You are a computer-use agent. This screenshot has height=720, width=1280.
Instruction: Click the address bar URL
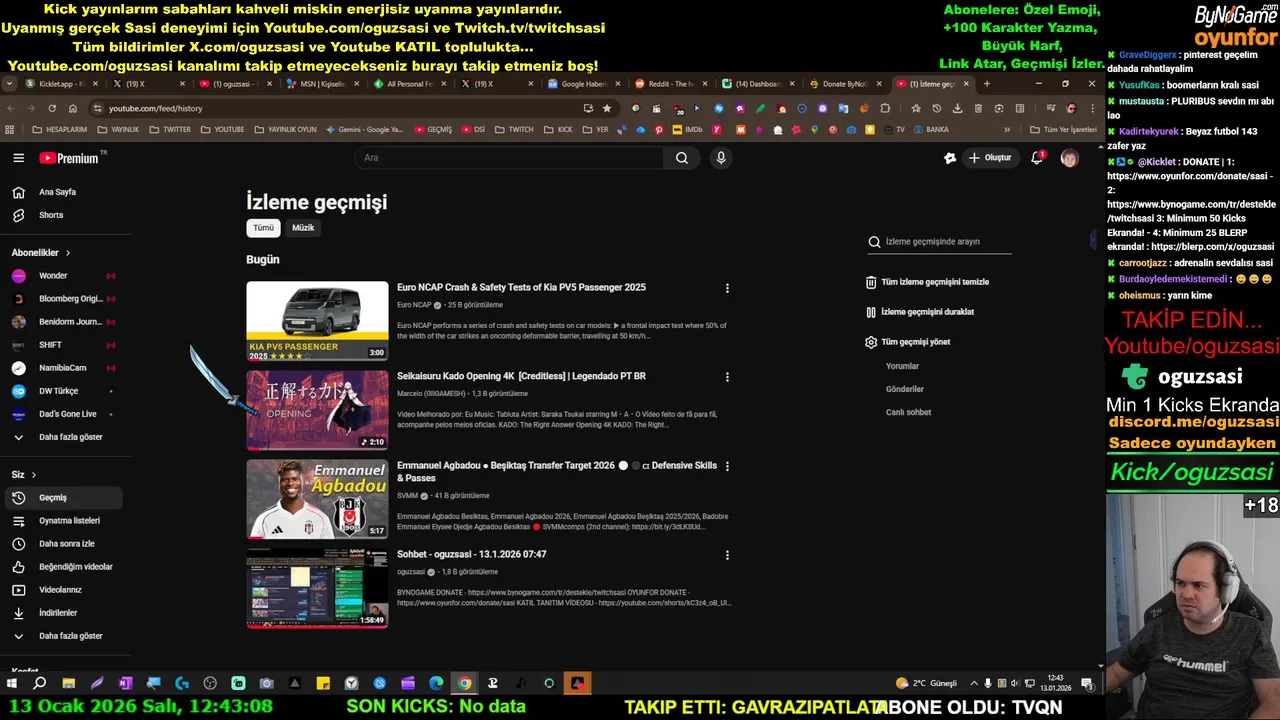point(155,108)
